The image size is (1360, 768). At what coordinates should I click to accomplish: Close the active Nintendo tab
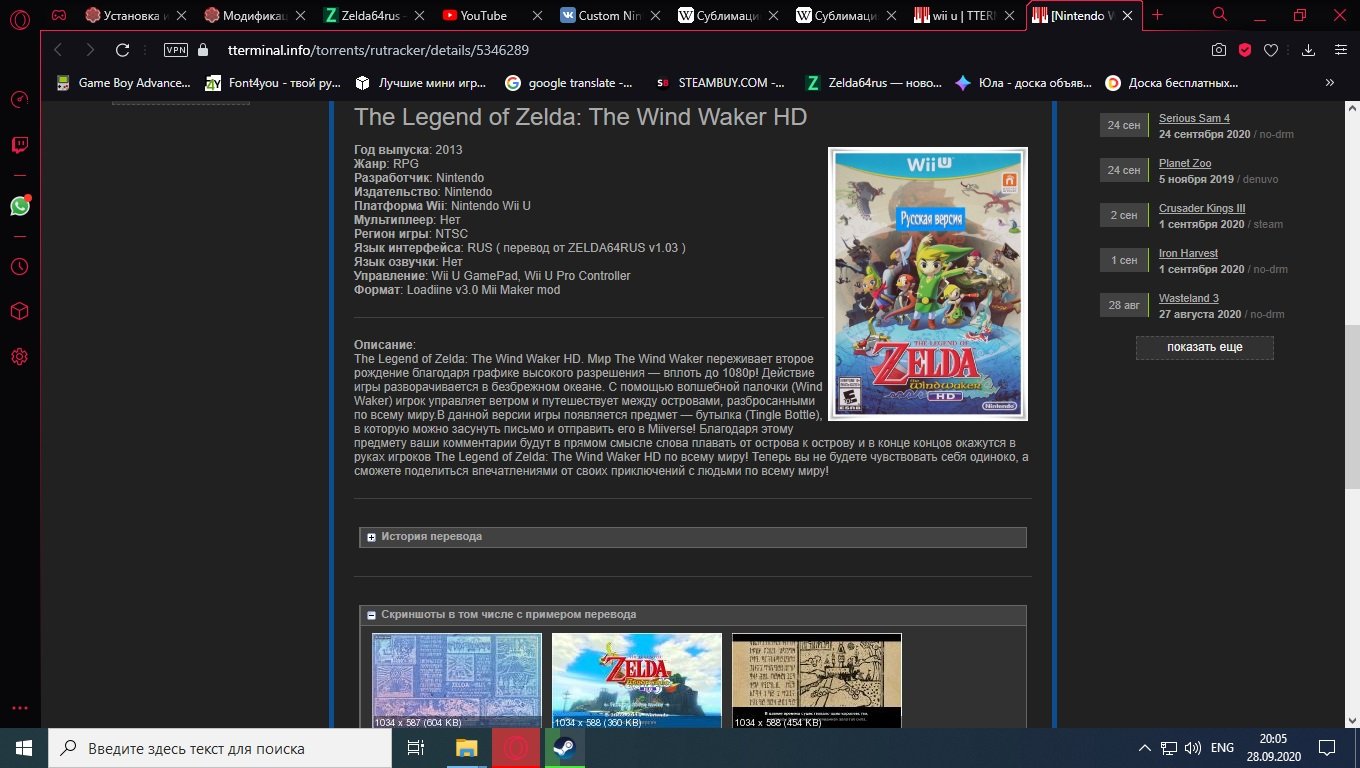pos(1128,15)
